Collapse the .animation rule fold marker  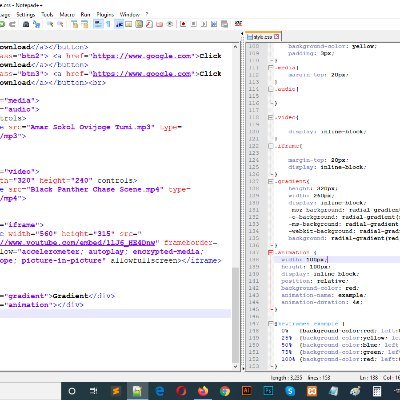tap(271, 252)
